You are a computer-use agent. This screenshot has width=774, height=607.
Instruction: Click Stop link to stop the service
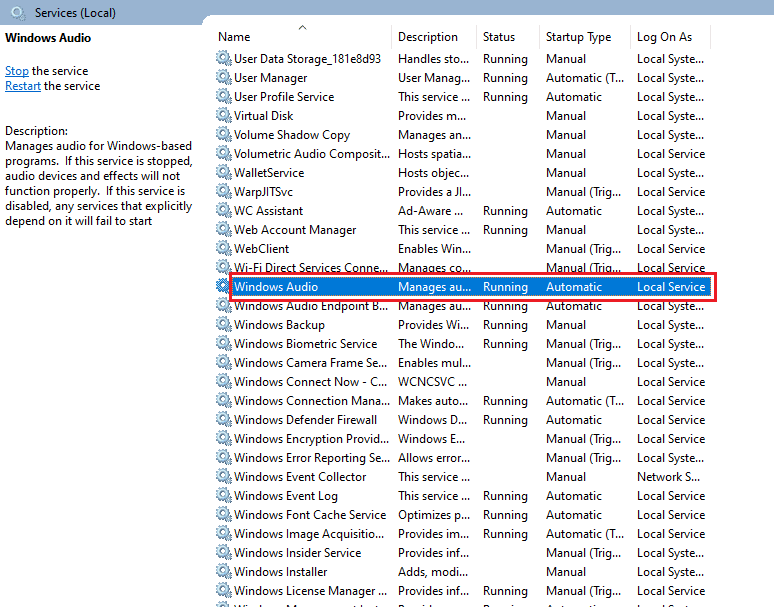pyautogui.click(x=17, y=71)
